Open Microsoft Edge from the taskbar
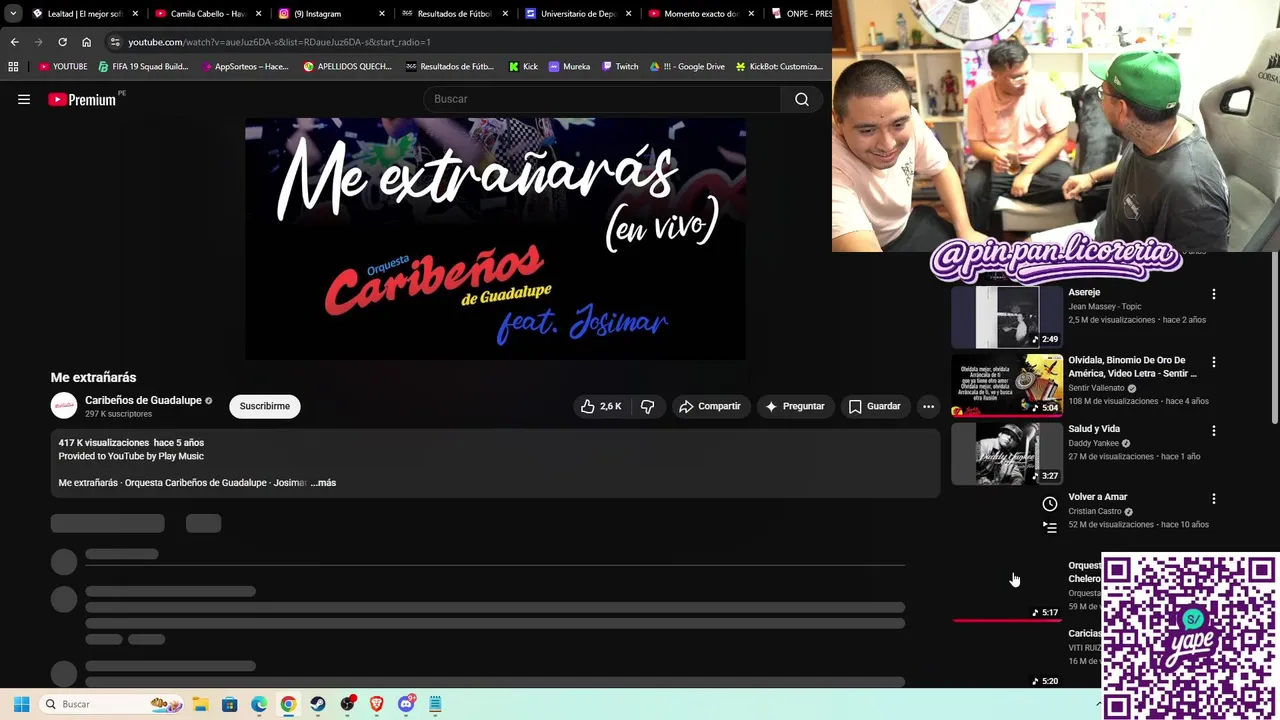 click(x=259, y=704)
